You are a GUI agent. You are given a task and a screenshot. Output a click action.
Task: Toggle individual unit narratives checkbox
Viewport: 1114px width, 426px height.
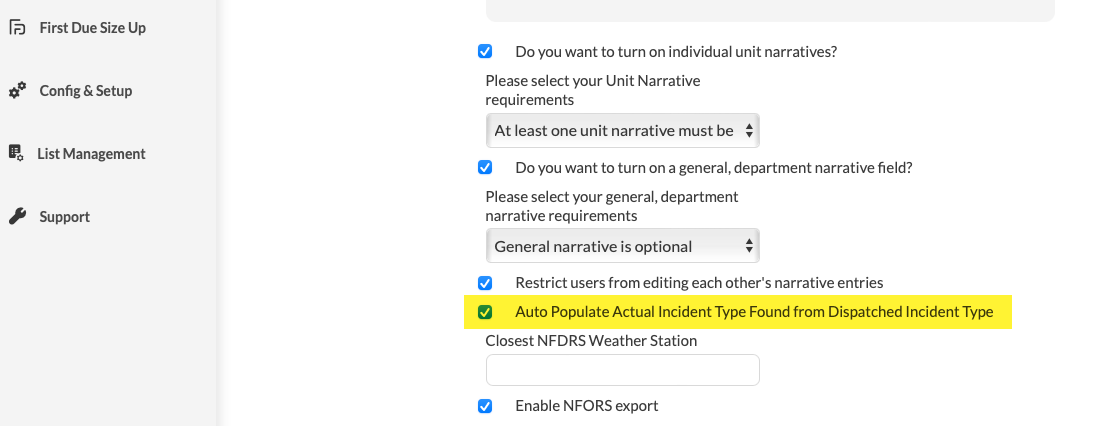tap(485, 51)
